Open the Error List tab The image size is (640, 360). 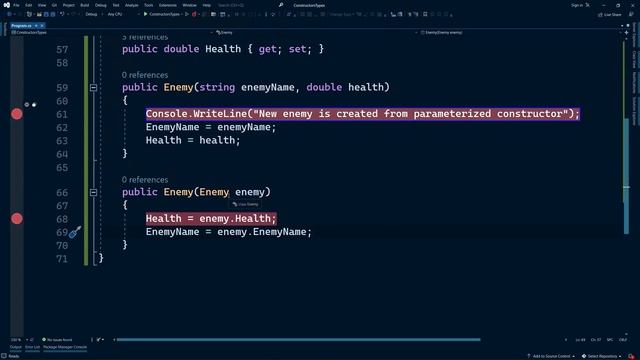point(32,347)
